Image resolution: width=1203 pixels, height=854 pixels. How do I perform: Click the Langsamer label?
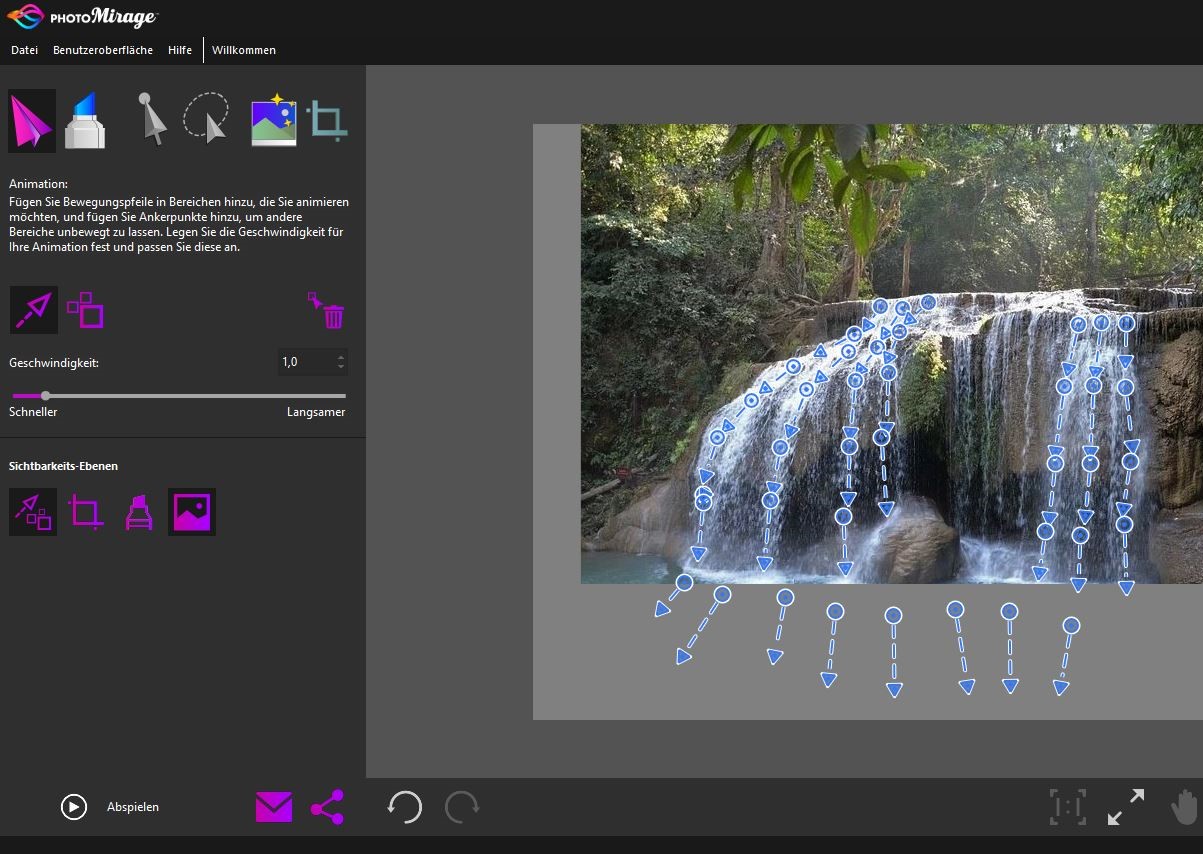[x=316, y=412]
